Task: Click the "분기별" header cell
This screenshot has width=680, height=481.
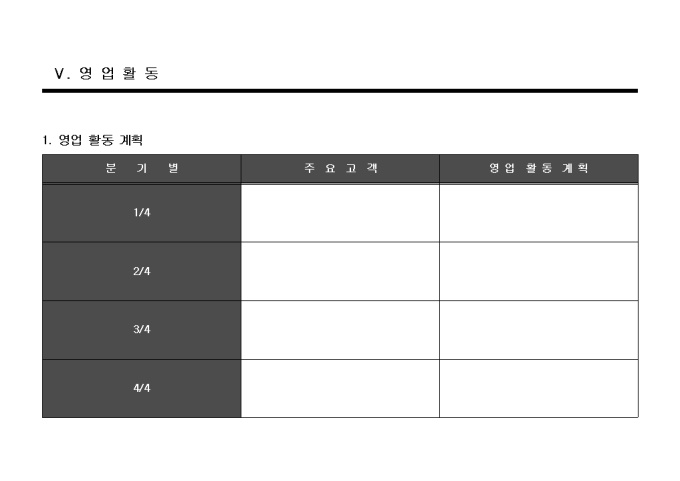Action: [x=141, y=168]
